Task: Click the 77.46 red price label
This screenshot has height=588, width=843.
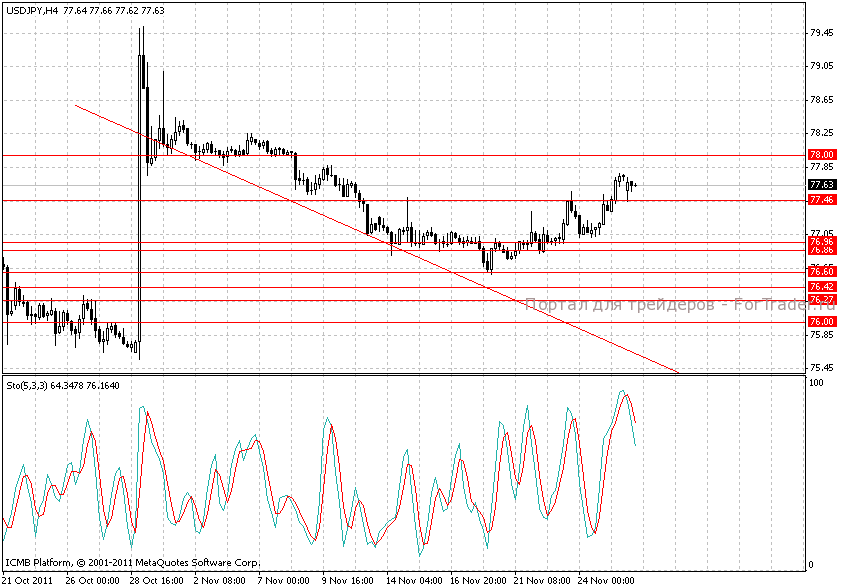Action: point(821,200)
